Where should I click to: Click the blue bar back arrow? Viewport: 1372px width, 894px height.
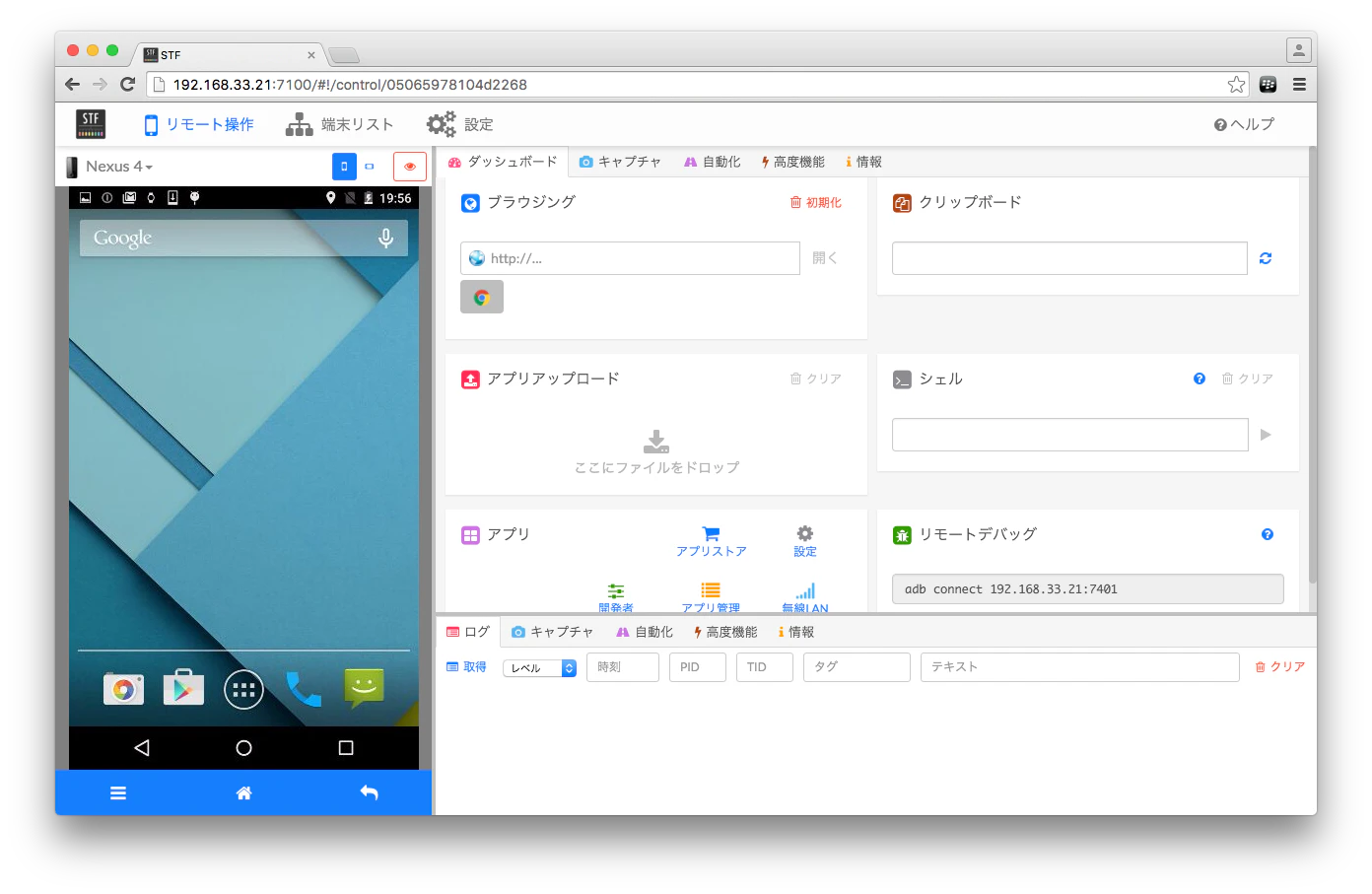[x=370, y=792]
